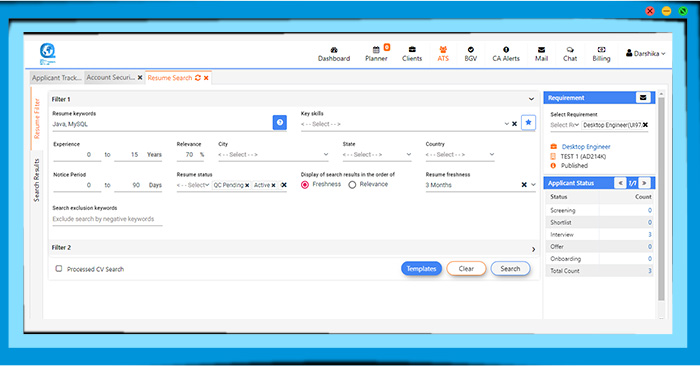Click the Search exclusion keywords field

107,219
